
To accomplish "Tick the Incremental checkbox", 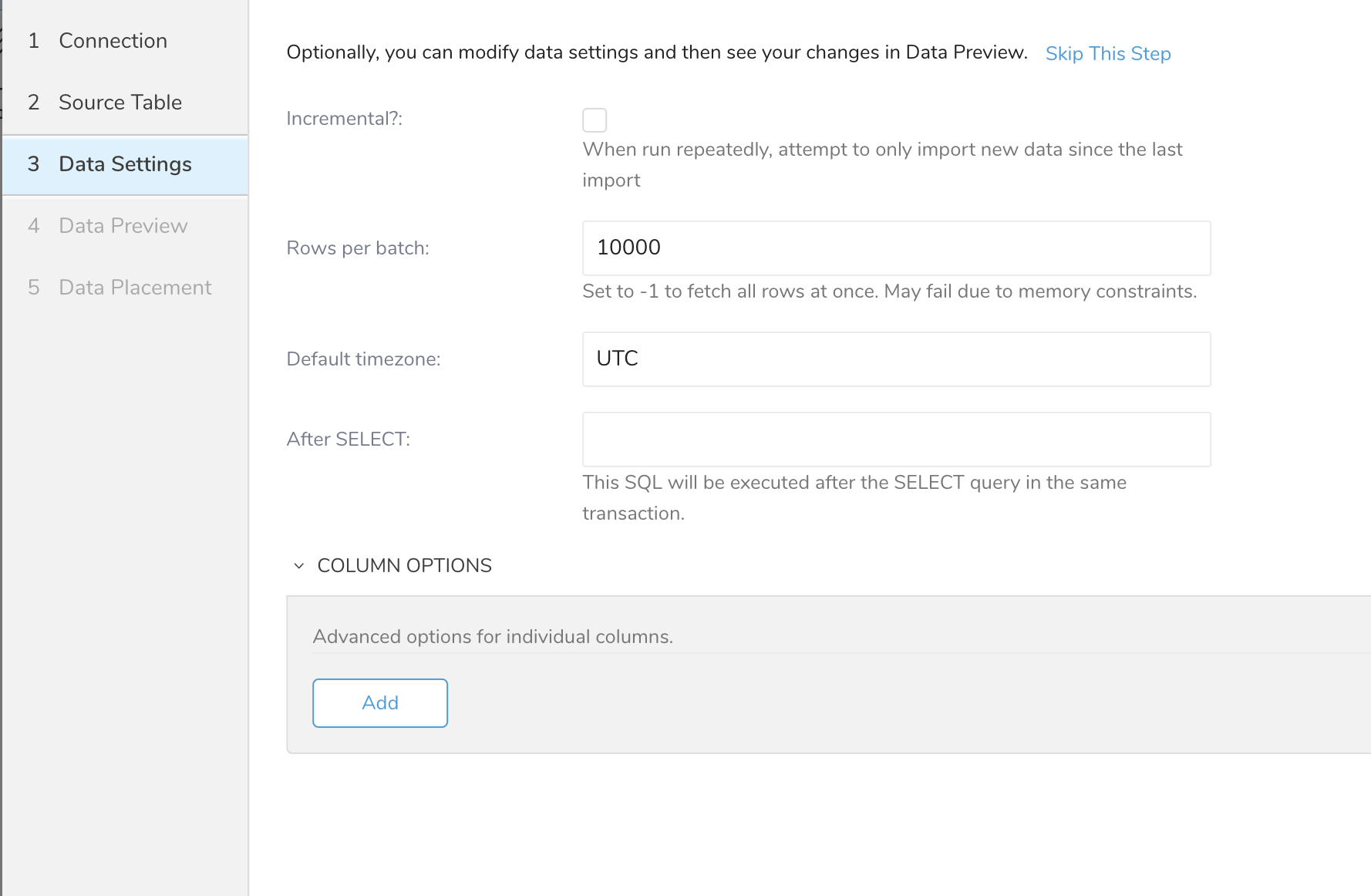I will point(595,120).
